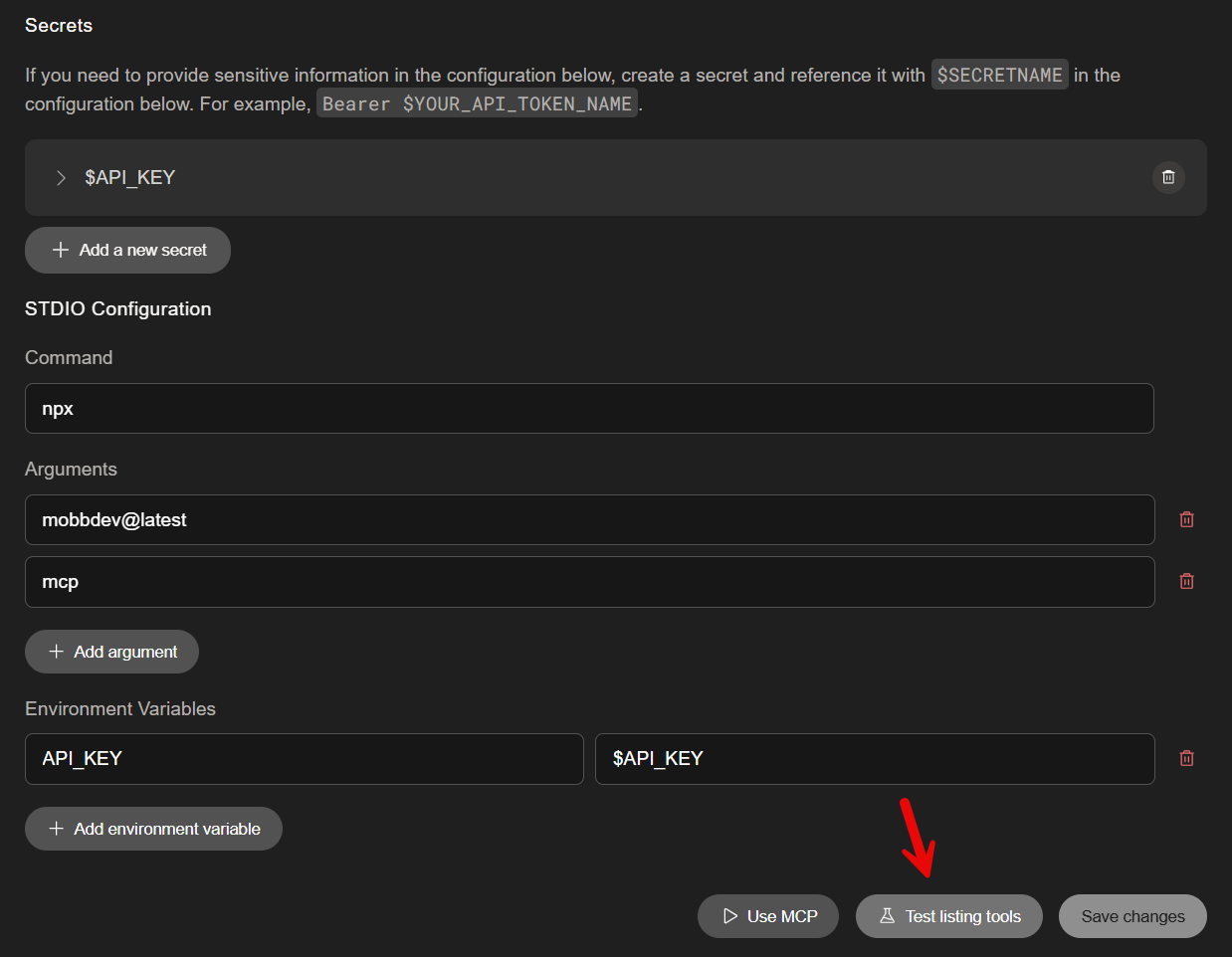Edit the mcp argument field

589,582
